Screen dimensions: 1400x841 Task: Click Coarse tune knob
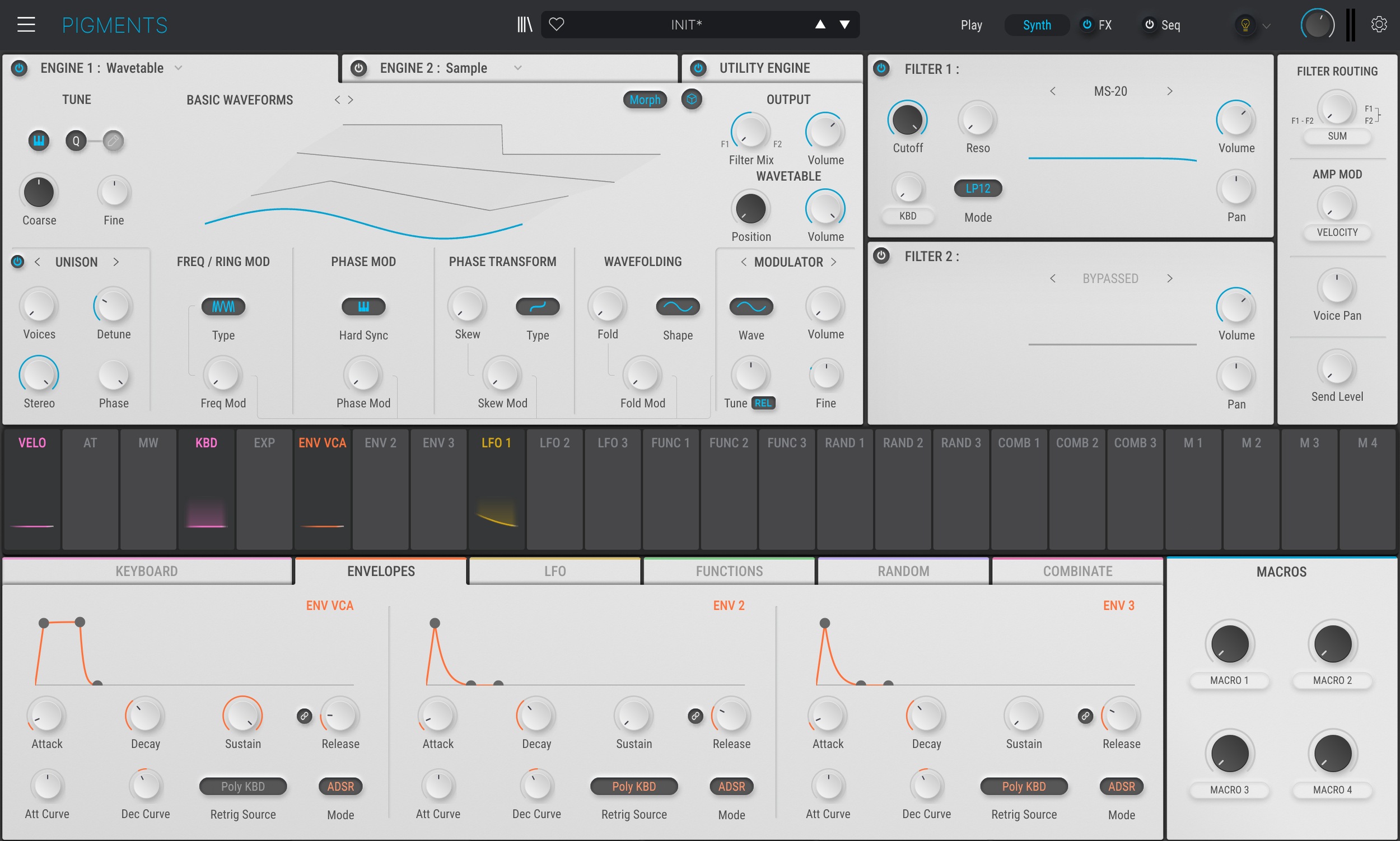point(39,191)
